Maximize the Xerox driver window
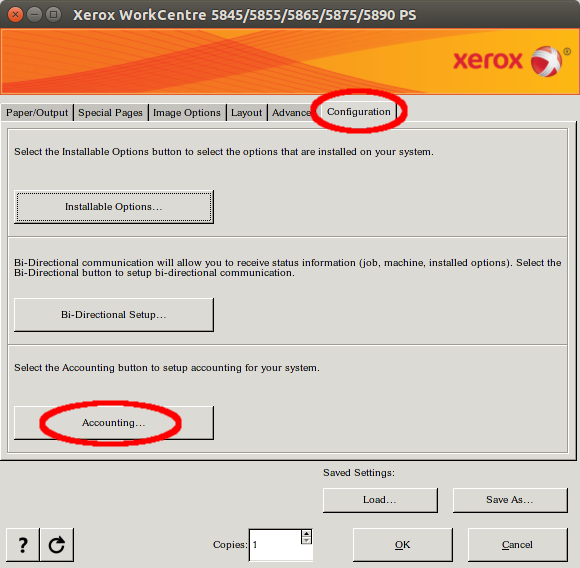The width and height of the screenshot is (580, 568). coord(54,15)
